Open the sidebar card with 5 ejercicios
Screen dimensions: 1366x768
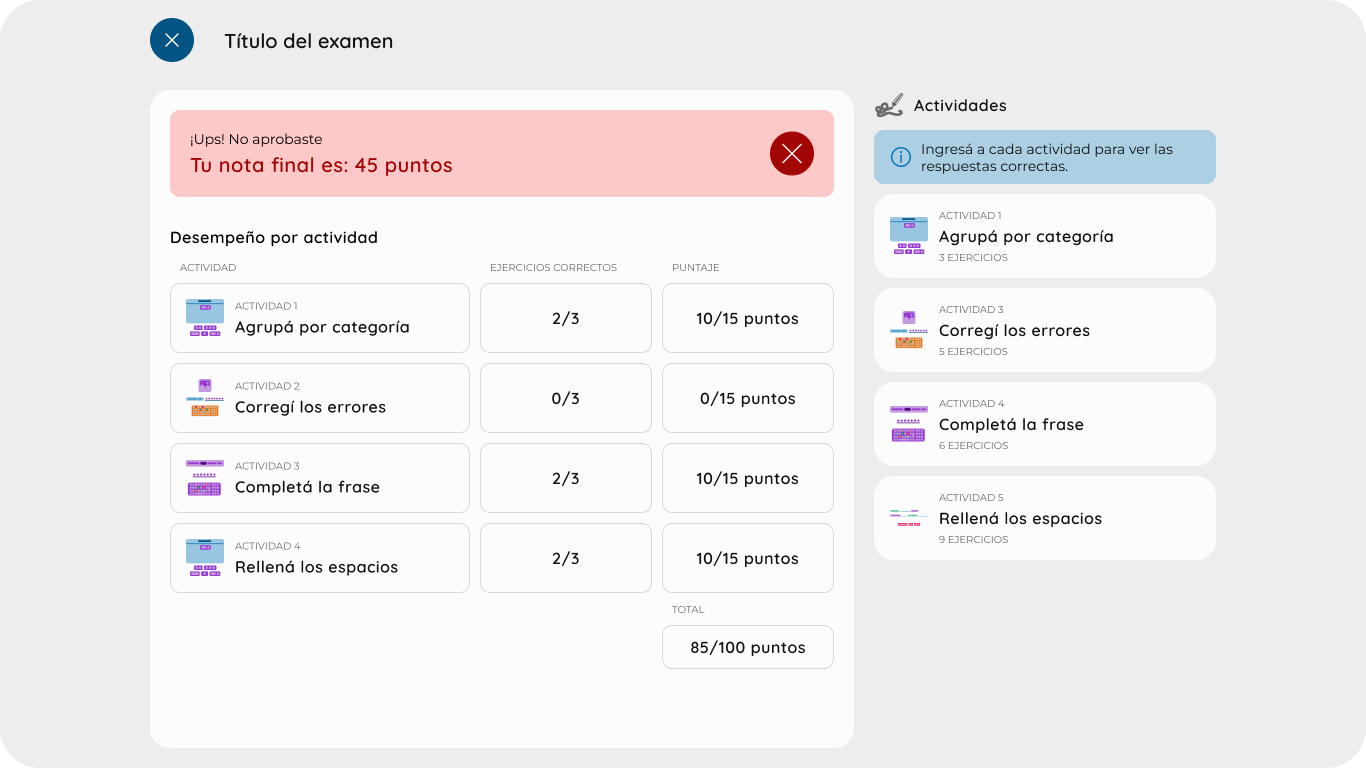coord(1045,330)
